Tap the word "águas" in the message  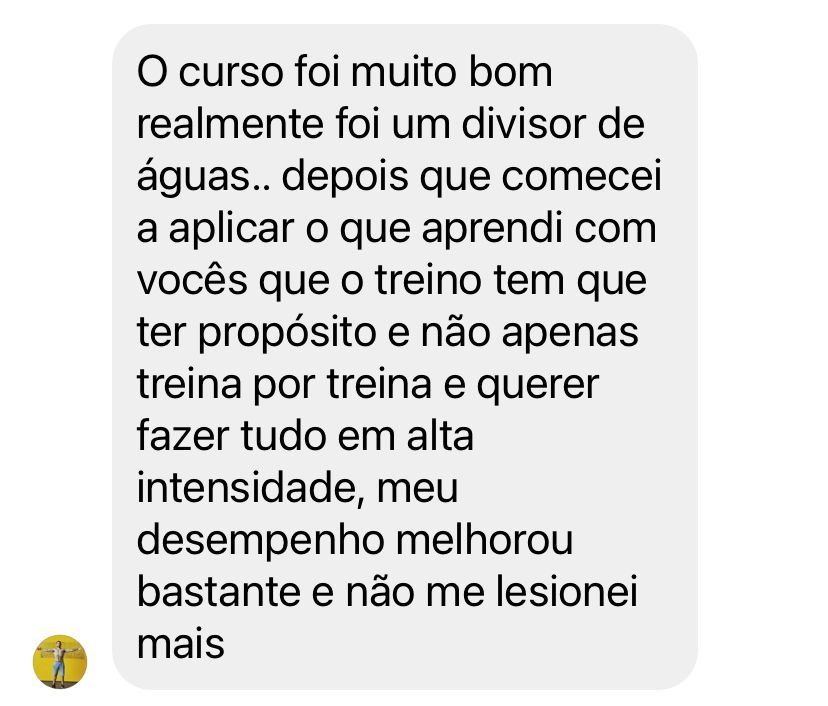(193, 177)
